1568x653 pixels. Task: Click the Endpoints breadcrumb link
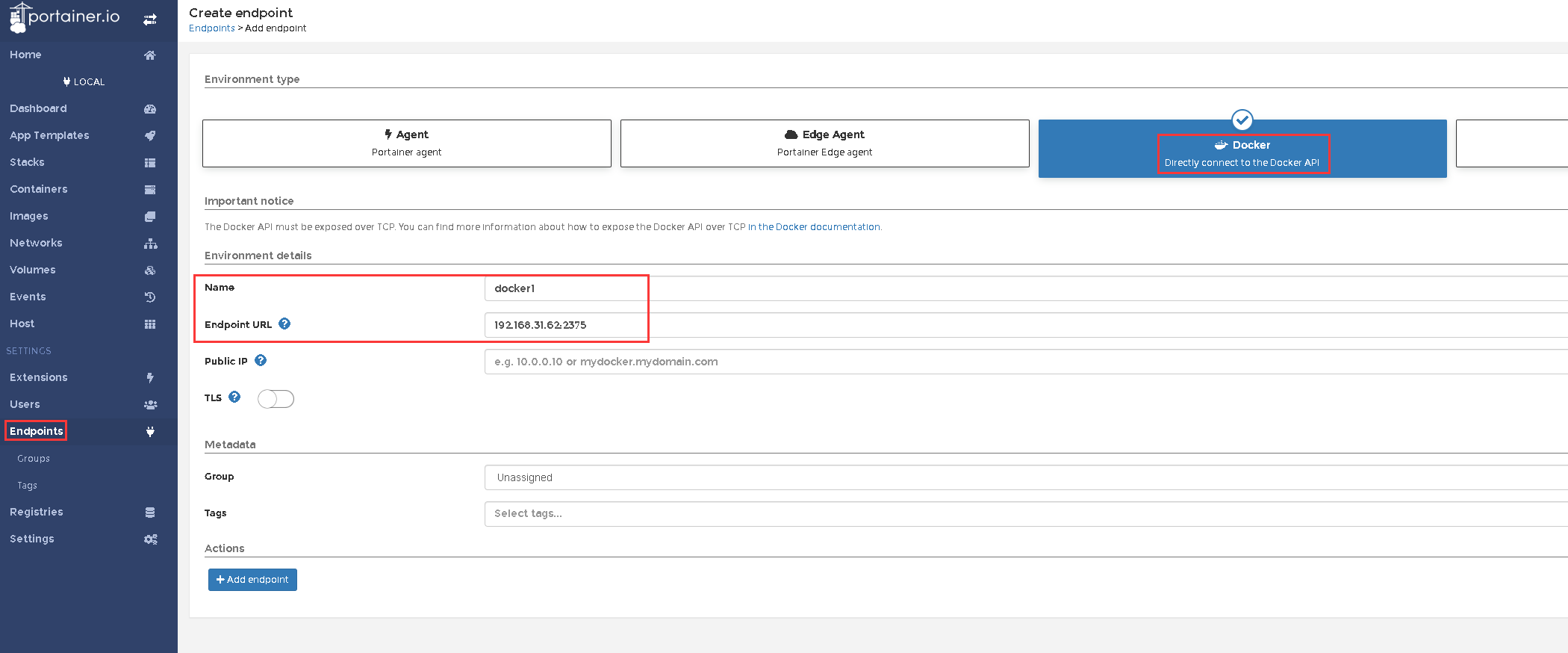pyautogui.click(x=212, y=28)
